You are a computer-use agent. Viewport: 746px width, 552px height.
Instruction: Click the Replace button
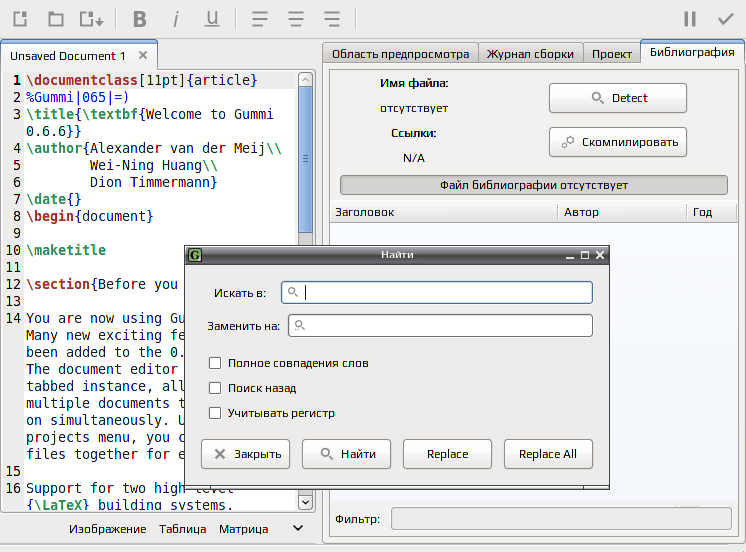tap(447, 454)
